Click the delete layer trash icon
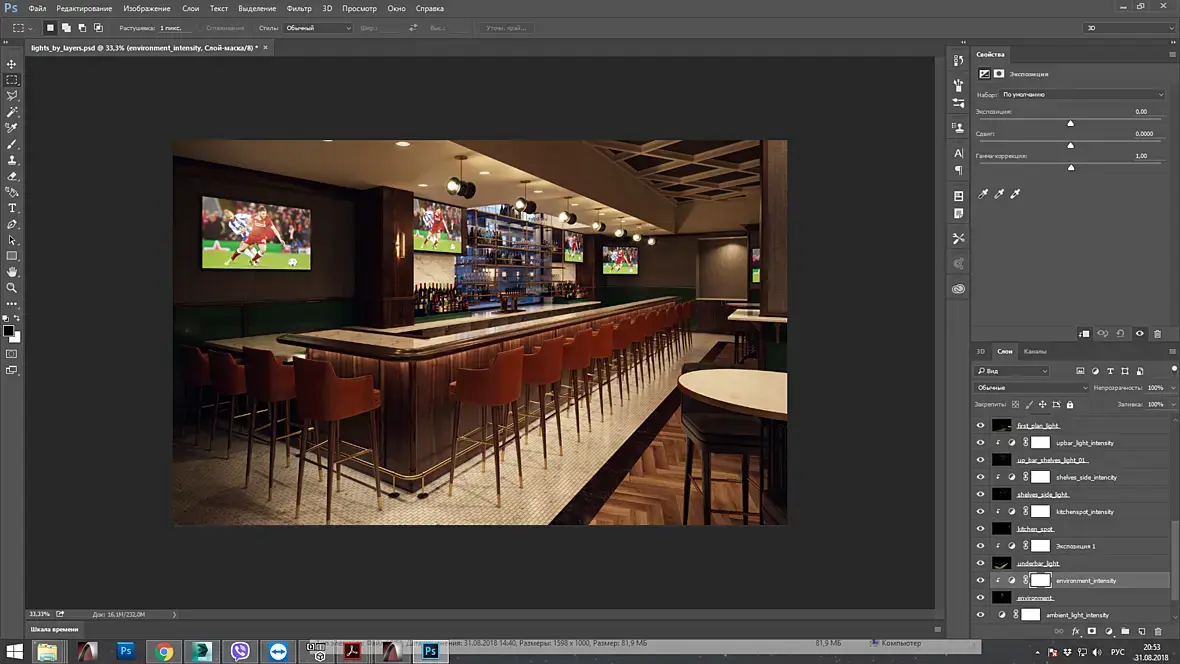Image resolution: width=1180 pixels, height=664 pixels. click(x=1158, y=632)
